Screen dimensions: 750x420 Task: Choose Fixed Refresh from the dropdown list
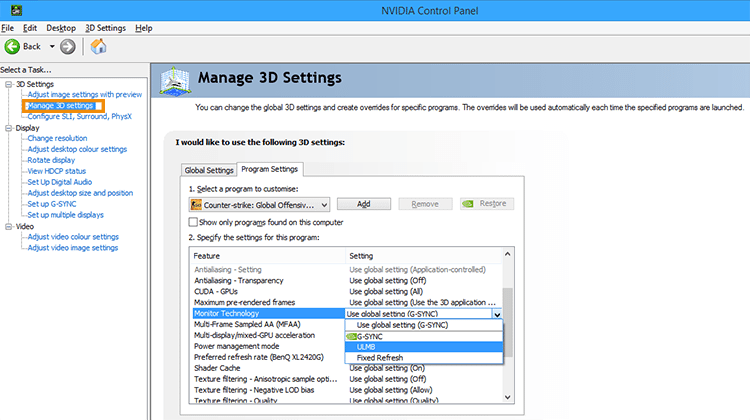(x=424, y=358)
